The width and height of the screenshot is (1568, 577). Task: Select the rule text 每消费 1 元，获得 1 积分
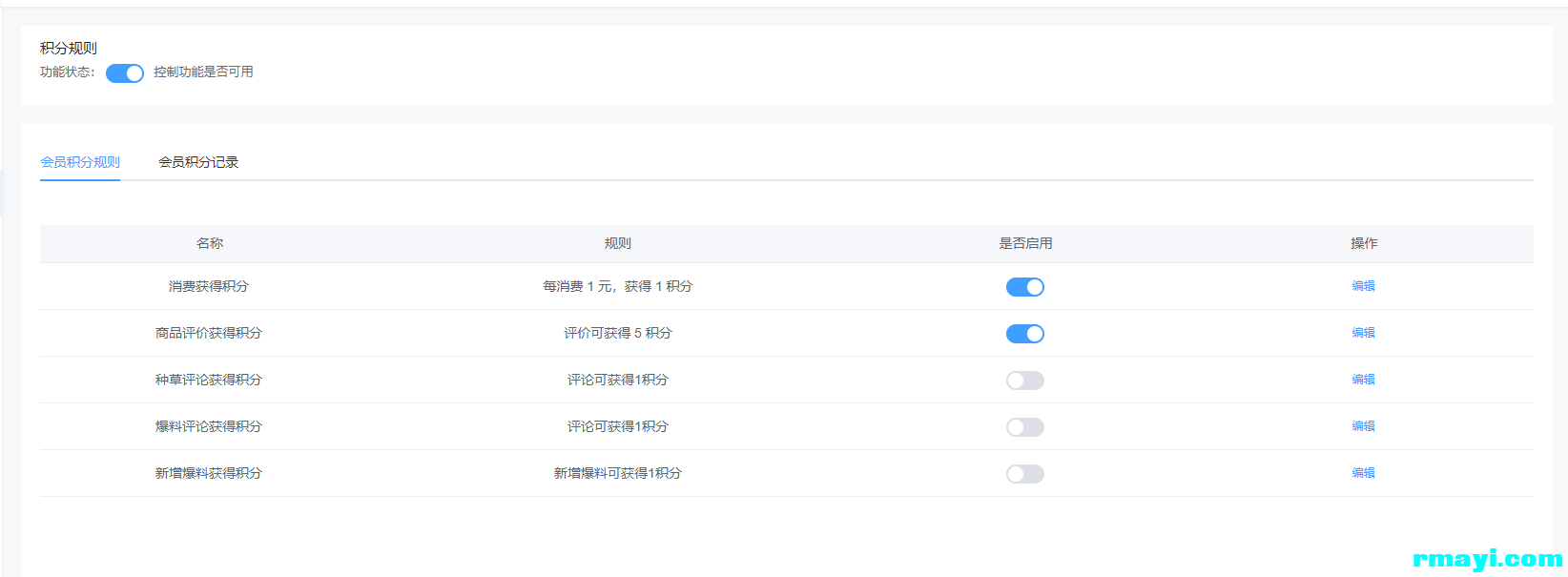(617, 286)
